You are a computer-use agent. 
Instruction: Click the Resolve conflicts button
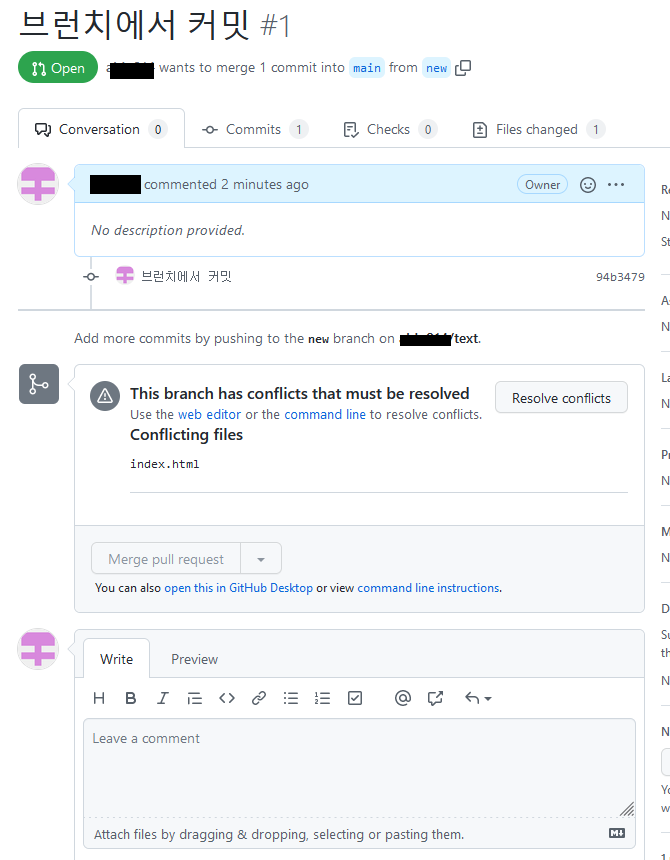(561, 398)
